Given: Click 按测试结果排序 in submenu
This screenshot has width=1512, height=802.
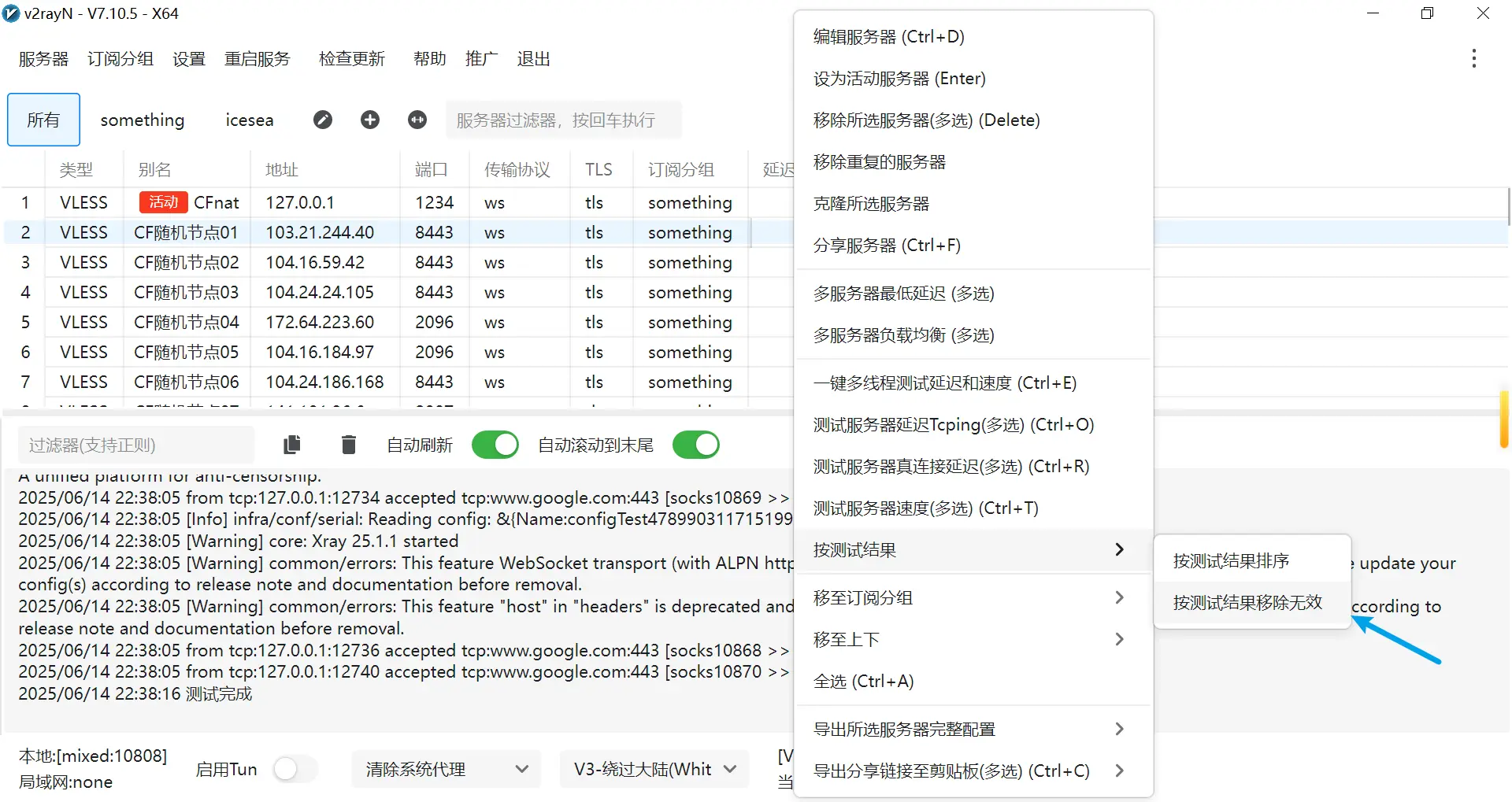Looking at the screenshot, I should click(x=1252, y=560).
